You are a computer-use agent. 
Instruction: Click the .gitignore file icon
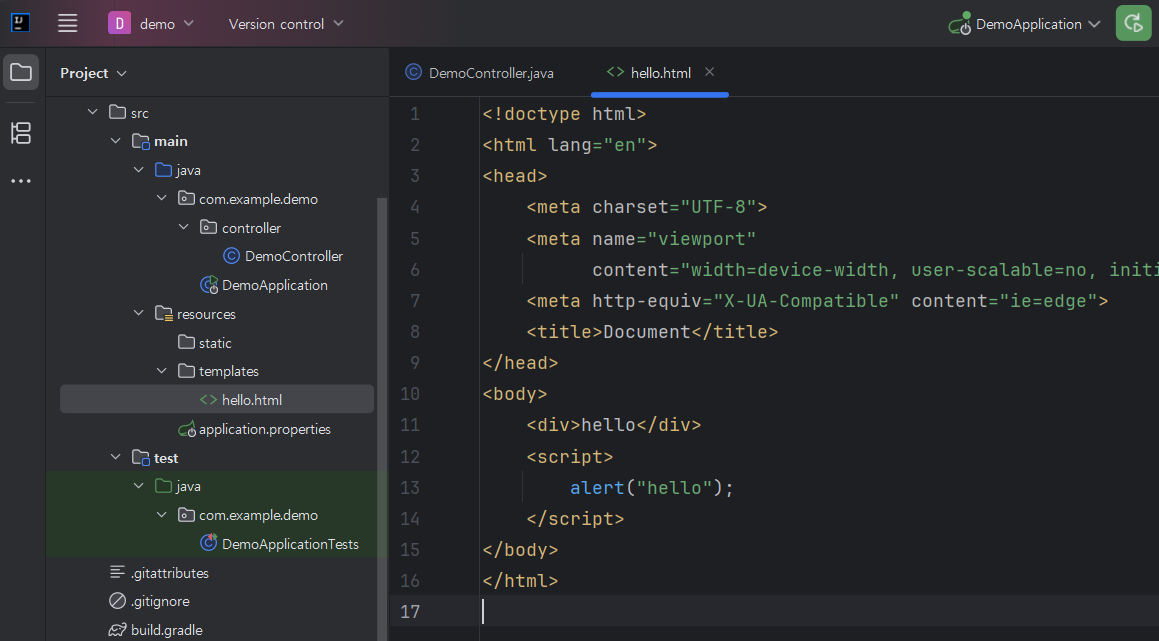tap(118, 601)
